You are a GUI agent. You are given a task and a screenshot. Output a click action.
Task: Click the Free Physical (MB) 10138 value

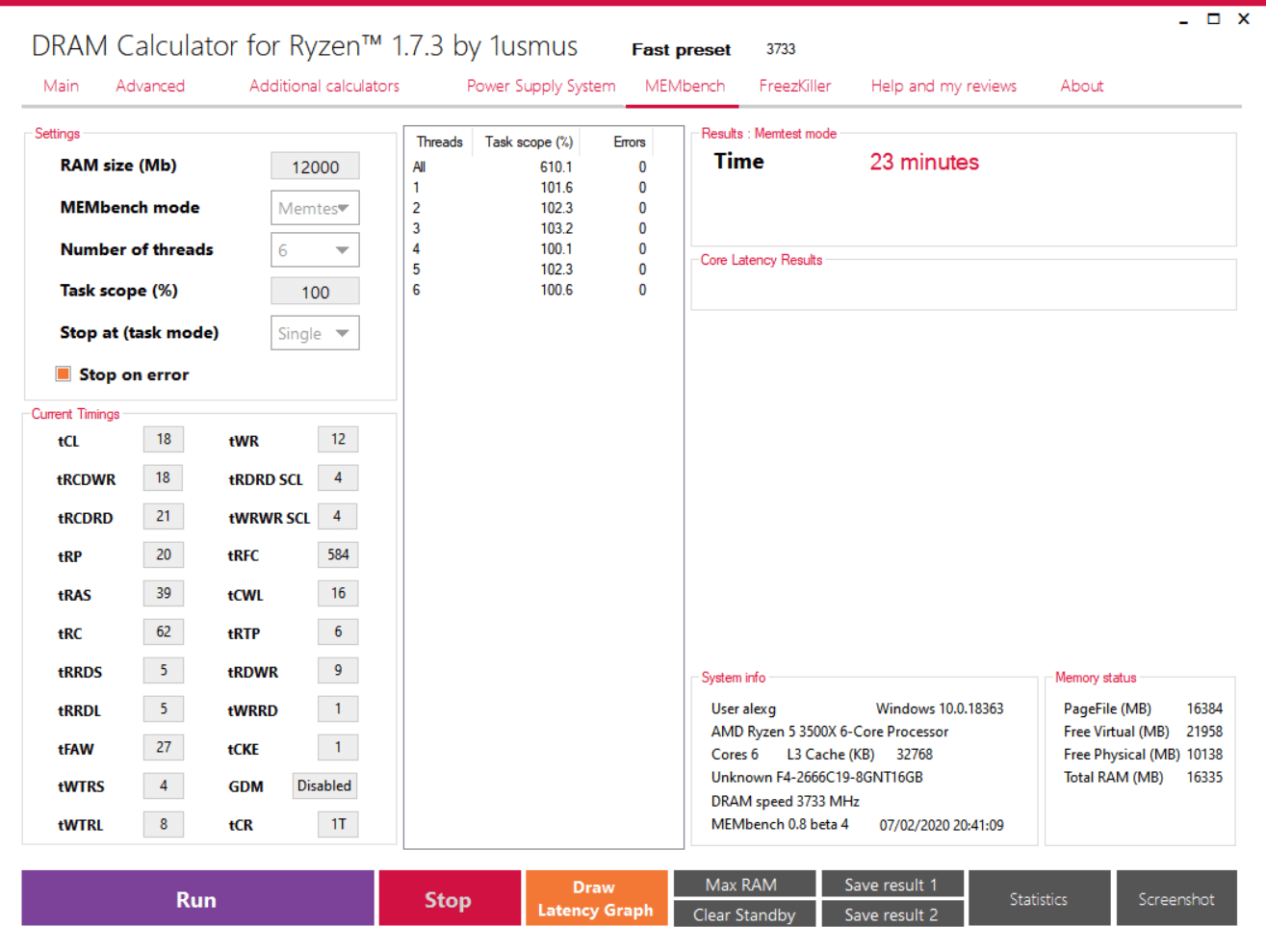(x=1204, y=755)
